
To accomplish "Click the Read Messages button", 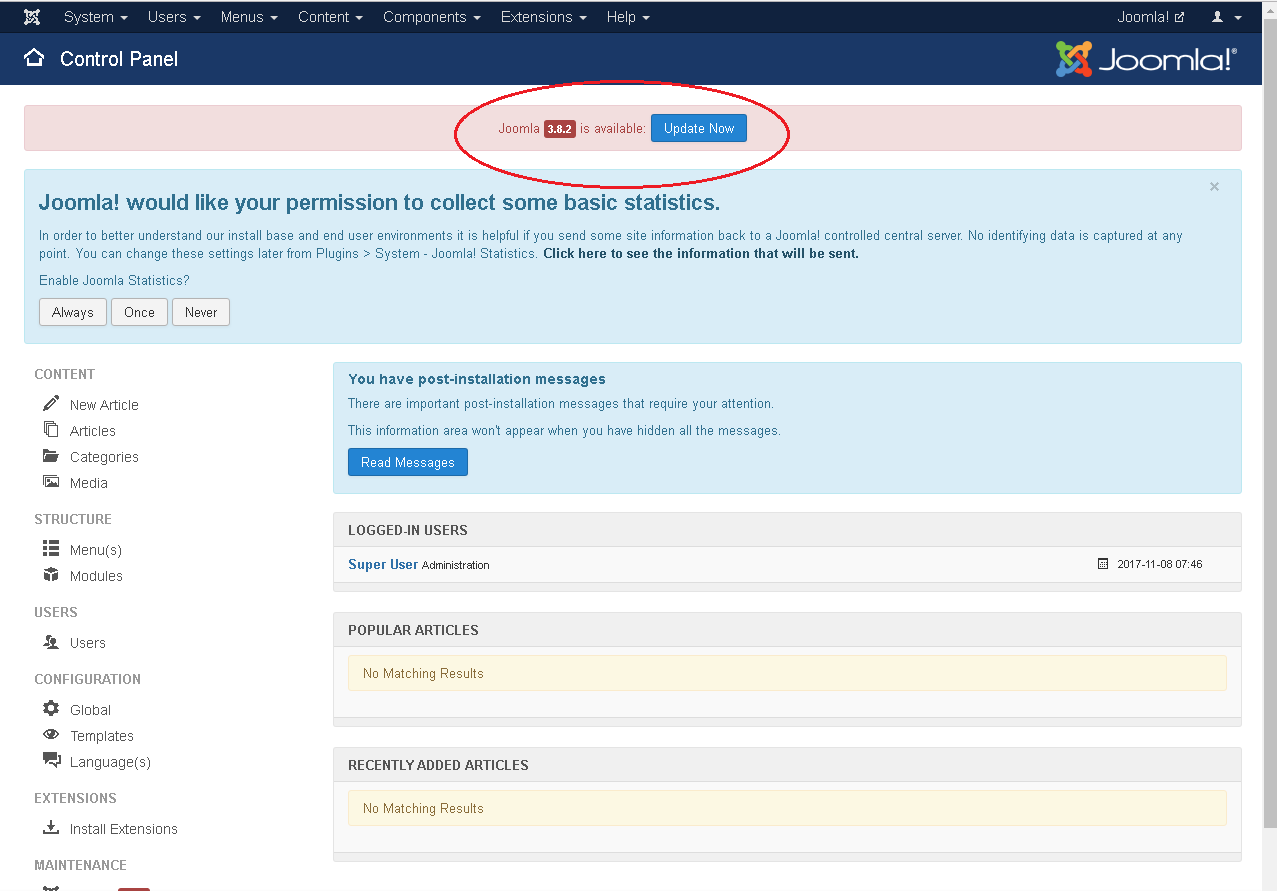I will tap(408, 462).
